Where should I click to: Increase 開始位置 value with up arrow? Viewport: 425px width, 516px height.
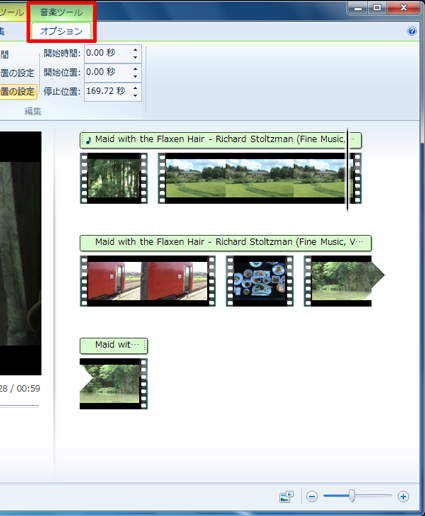(135, 69)
